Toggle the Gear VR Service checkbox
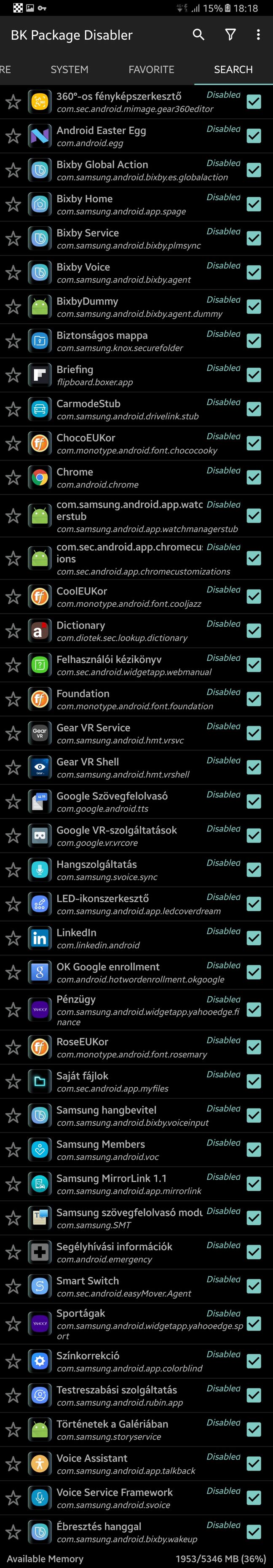The image size is (273, 1568). pyautogui.click(x=254, y=733)
